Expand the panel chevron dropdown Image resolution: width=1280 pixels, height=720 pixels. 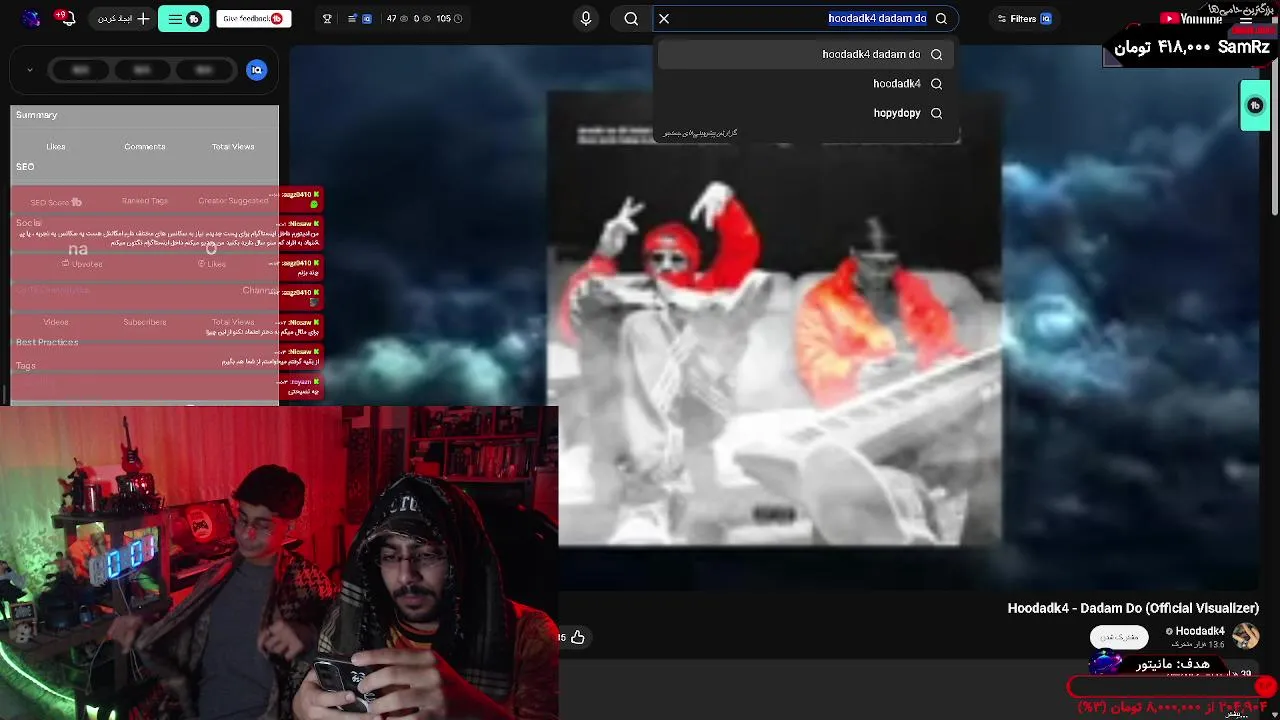click(30, 70)
